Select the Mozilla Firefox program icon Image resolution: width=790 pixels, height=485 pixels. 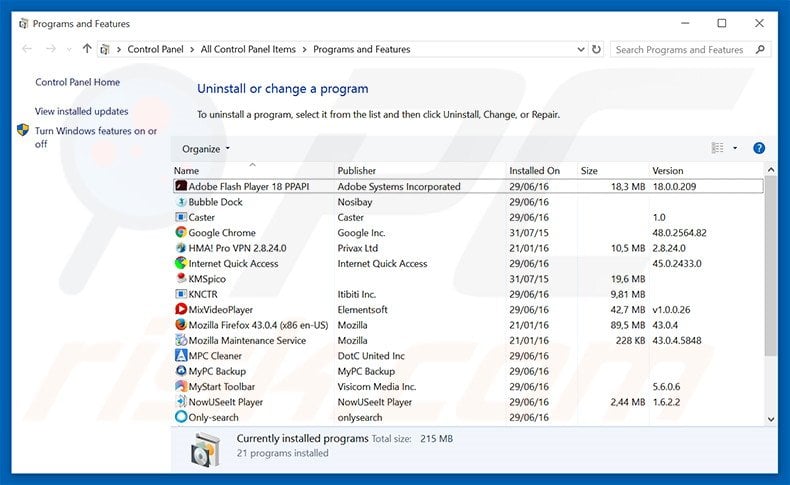(181, 325)
